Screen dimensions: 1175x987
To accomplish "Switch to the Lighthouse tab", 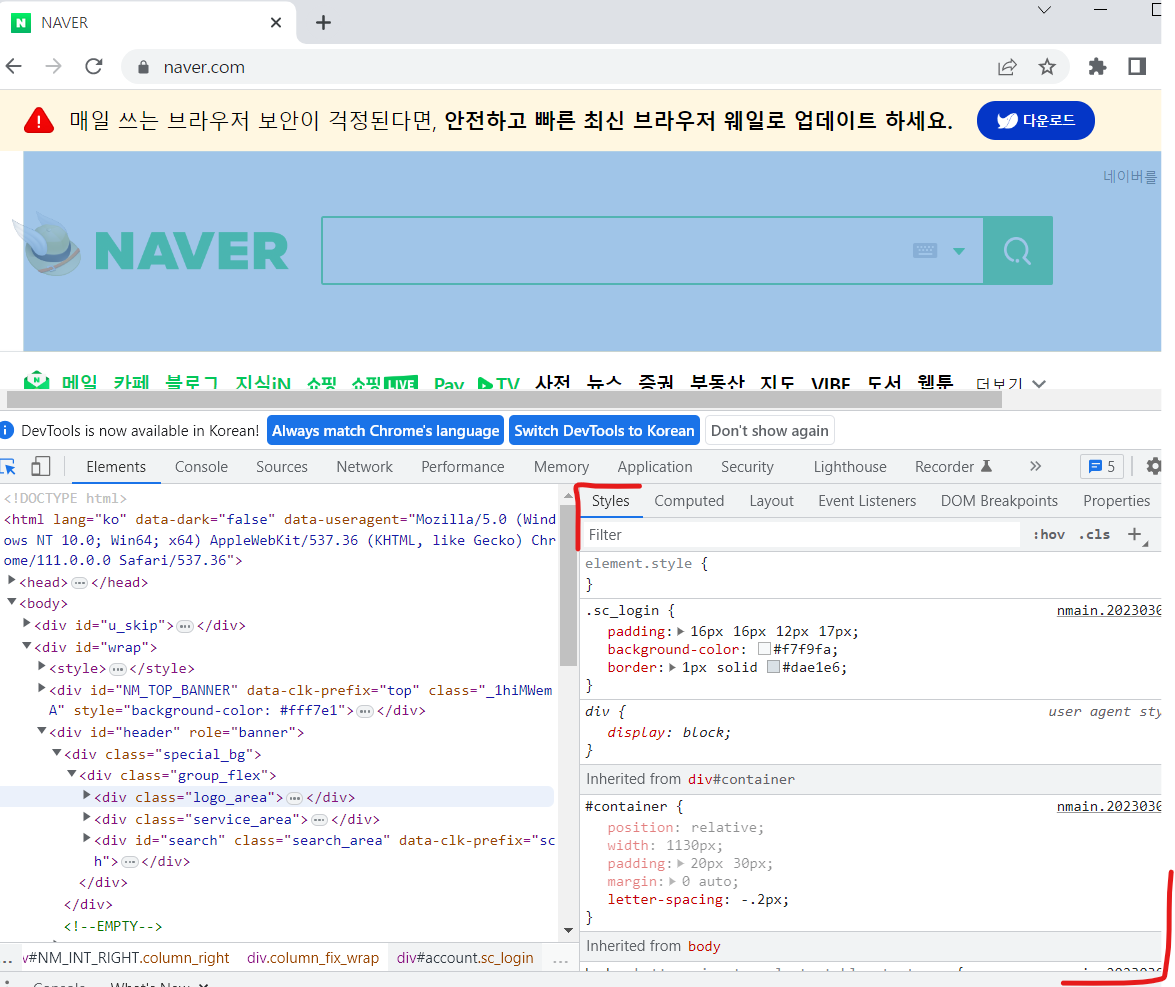I will 850,467.
